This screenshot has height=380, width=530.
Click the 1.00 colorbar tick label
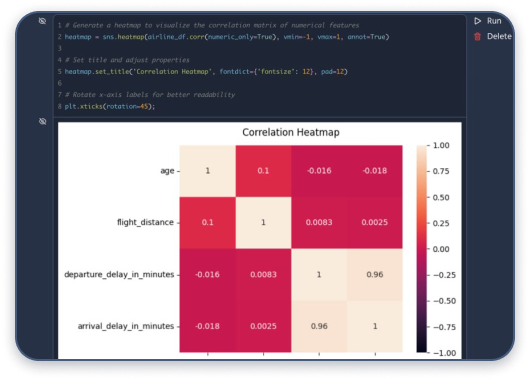441,145
